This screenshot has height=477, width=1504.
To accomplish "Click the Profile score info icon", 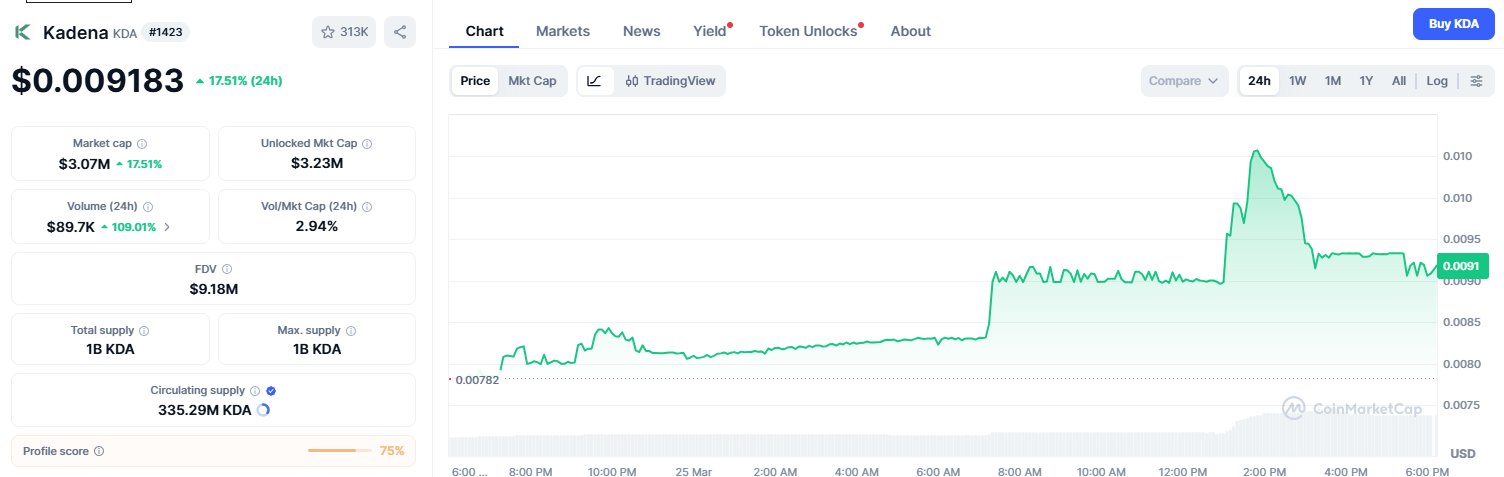I will tap(98, 451).
